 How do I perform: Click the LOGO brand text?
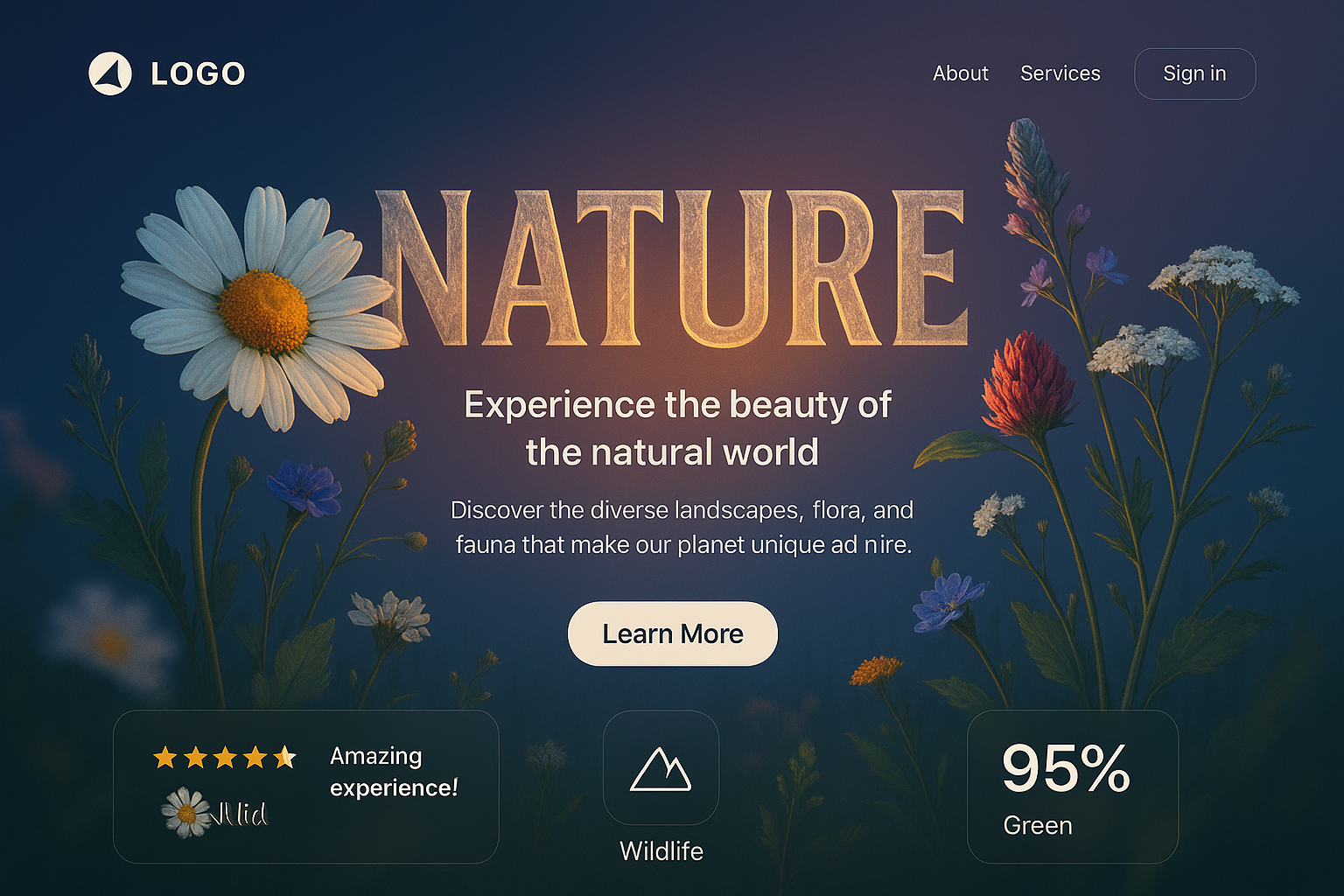[x=198, y=73]
